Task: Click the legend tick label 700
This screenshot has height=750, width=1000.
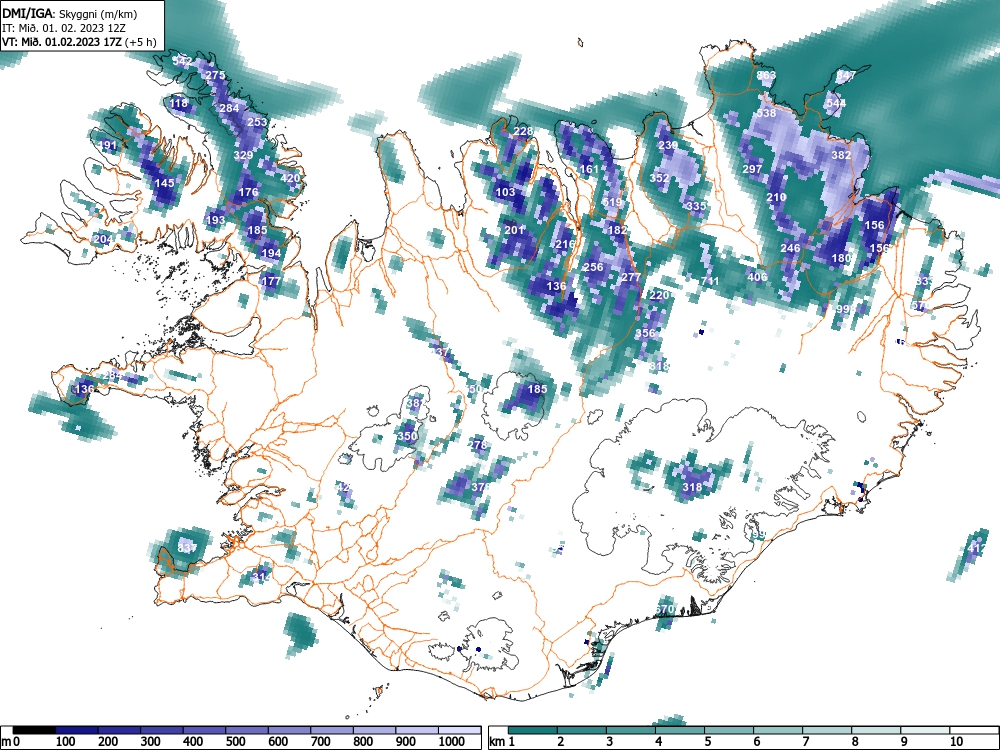Action: pyautogui.click(x=321, y=742)
